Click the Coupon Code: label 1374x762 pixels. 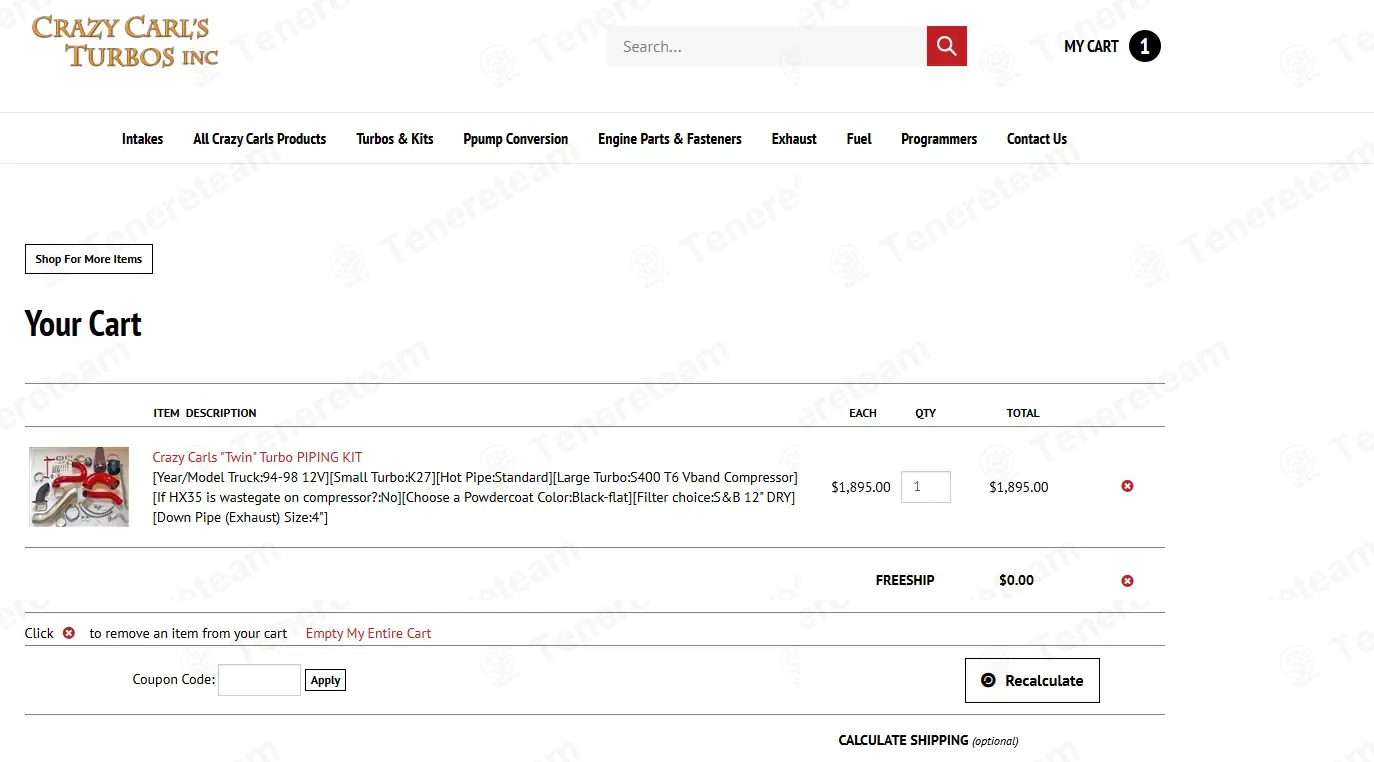[174, 679]
